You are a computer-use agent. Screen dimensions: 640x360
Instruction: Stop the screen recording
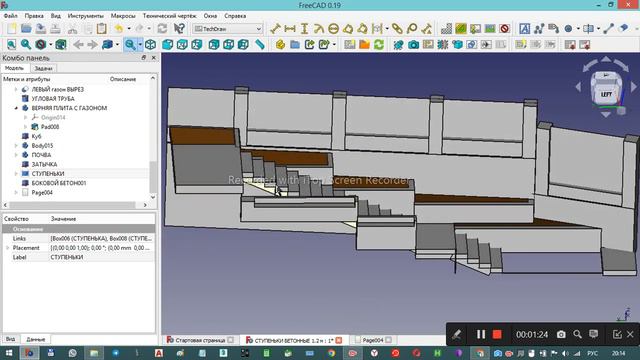click(497, 334)
